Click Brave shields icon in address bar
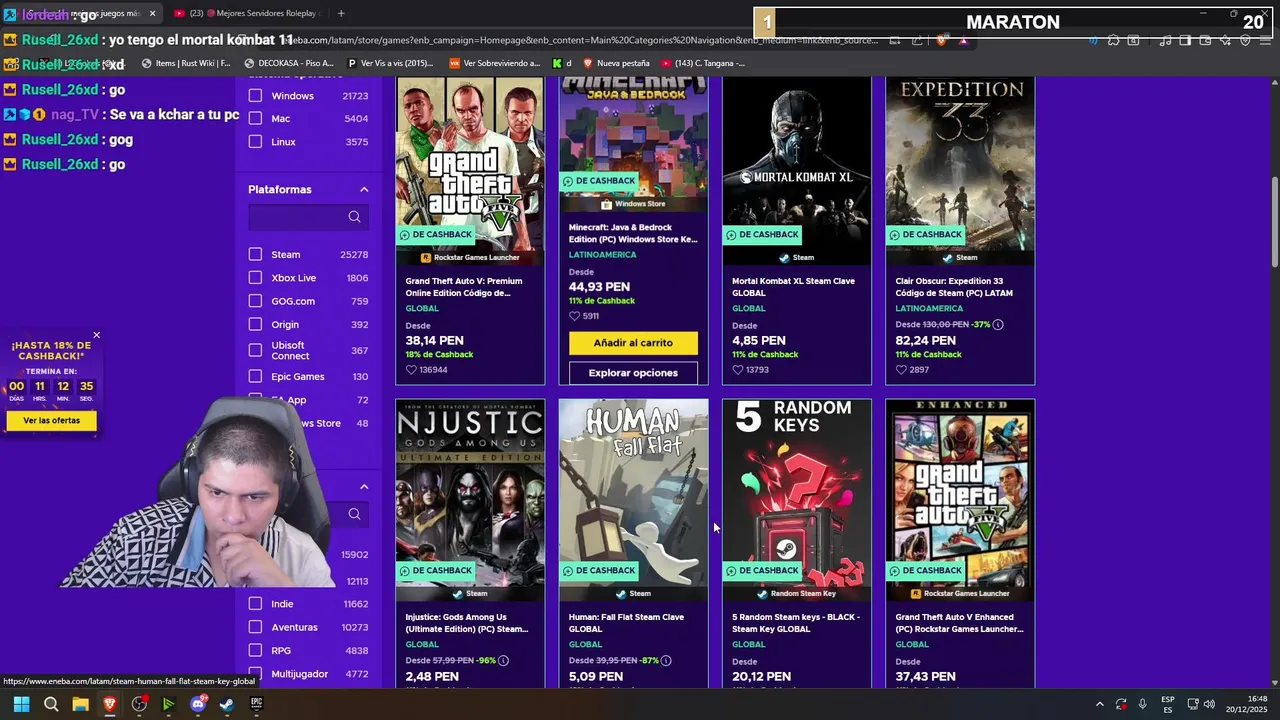Image resolution: width=1280 pixels, height=720 pixels. click(x=941, y=41)
